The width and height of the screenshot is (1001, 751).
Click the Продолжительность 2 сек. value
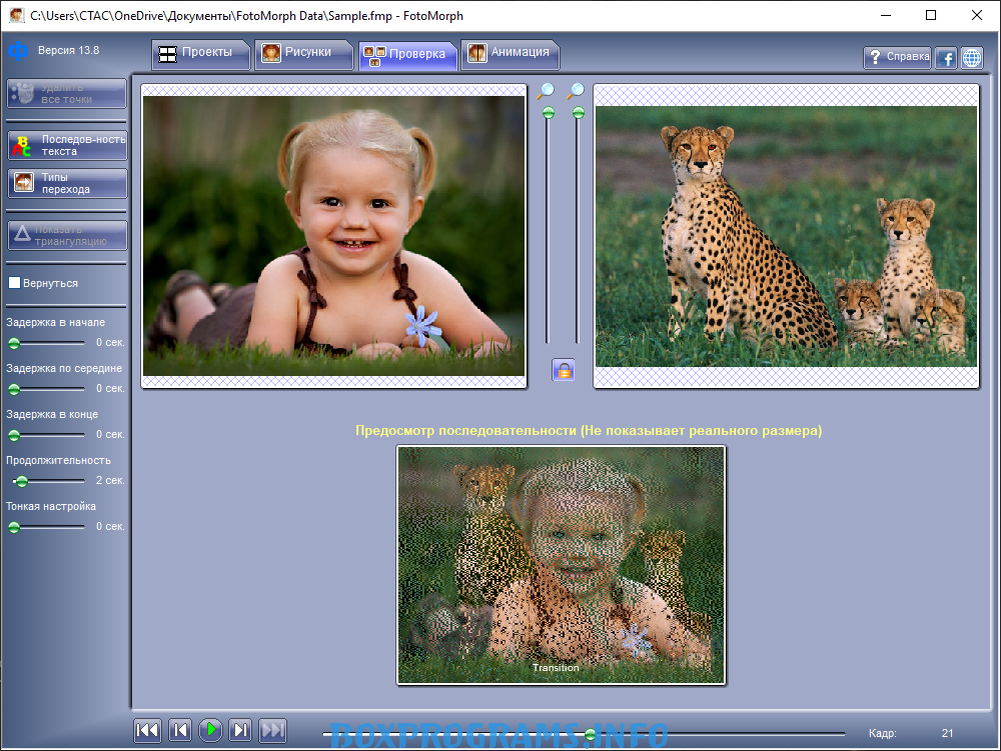coord(110,480)
